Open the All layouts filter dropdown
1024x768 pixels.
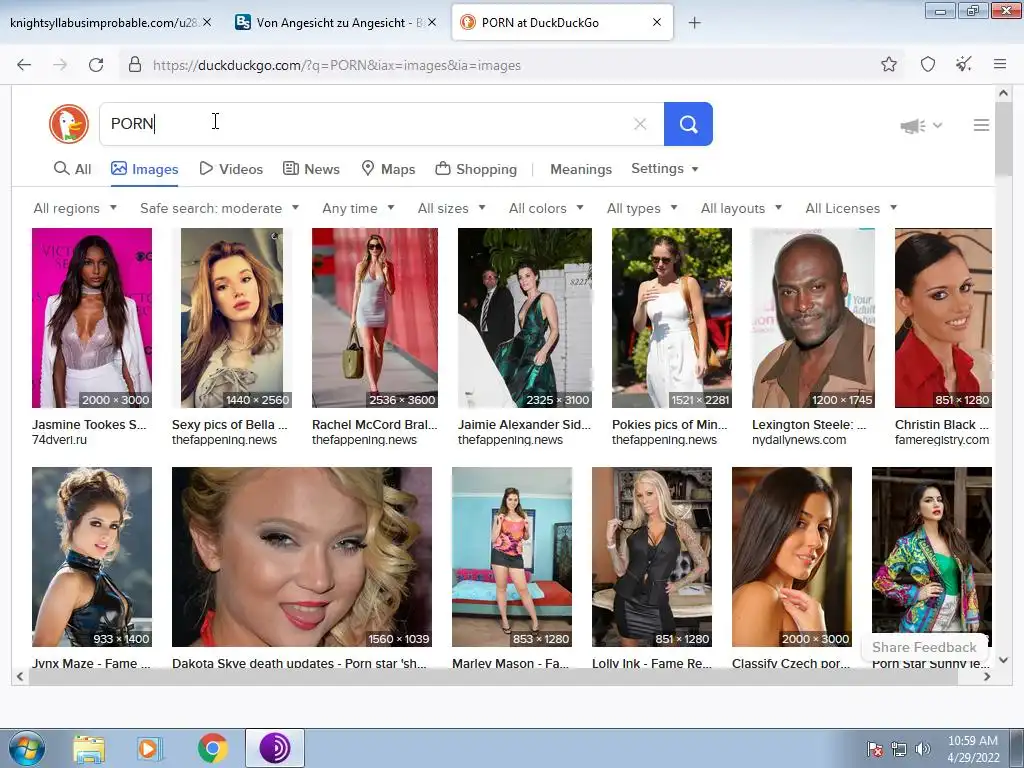[741, 208]
